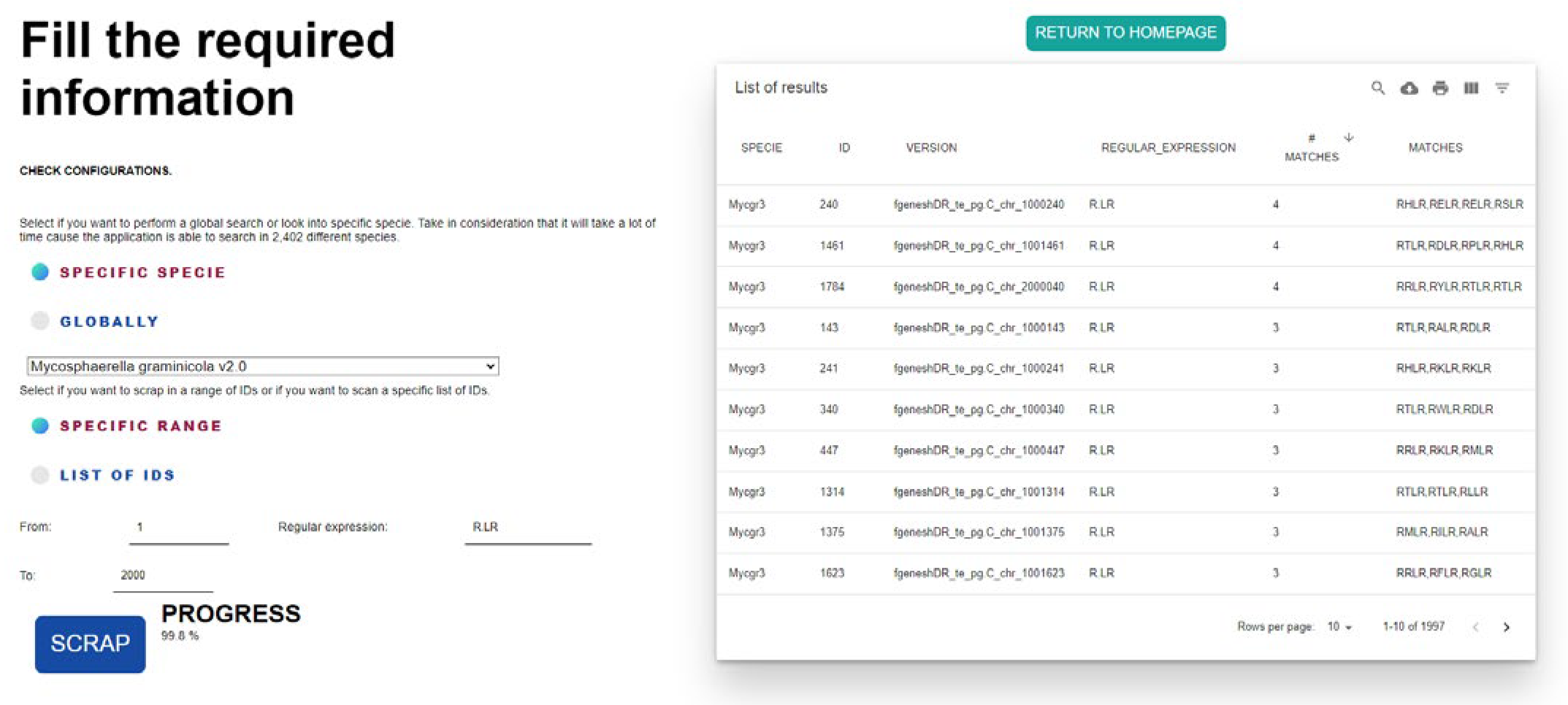This screenshot has height=705, width=1568.
Task: Sort table by VERSION column header
Action: pyautogui.click(x=930, y=147)
